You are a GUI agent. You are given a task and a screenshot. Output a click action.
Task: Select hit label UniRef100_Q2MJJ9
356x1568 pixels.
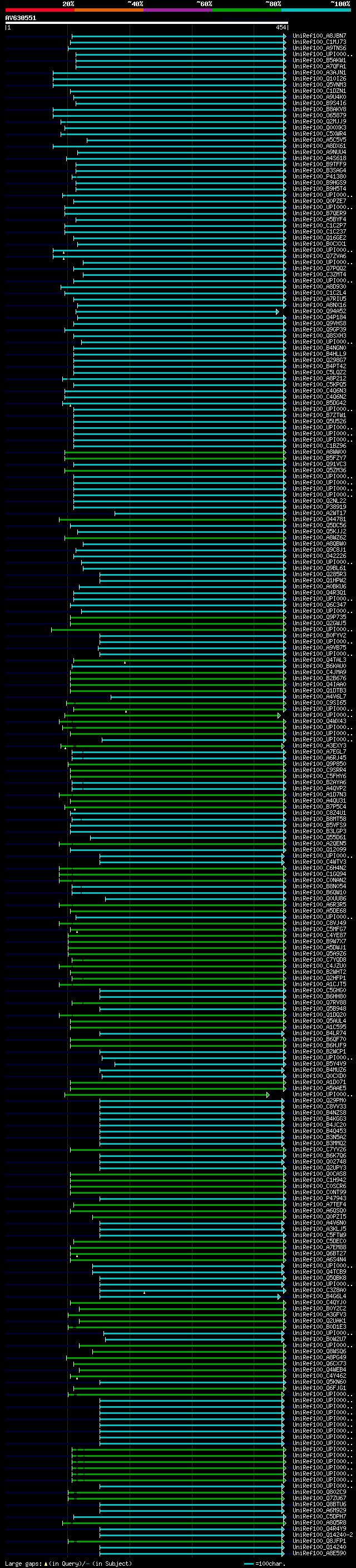click(x=319, y=122)
